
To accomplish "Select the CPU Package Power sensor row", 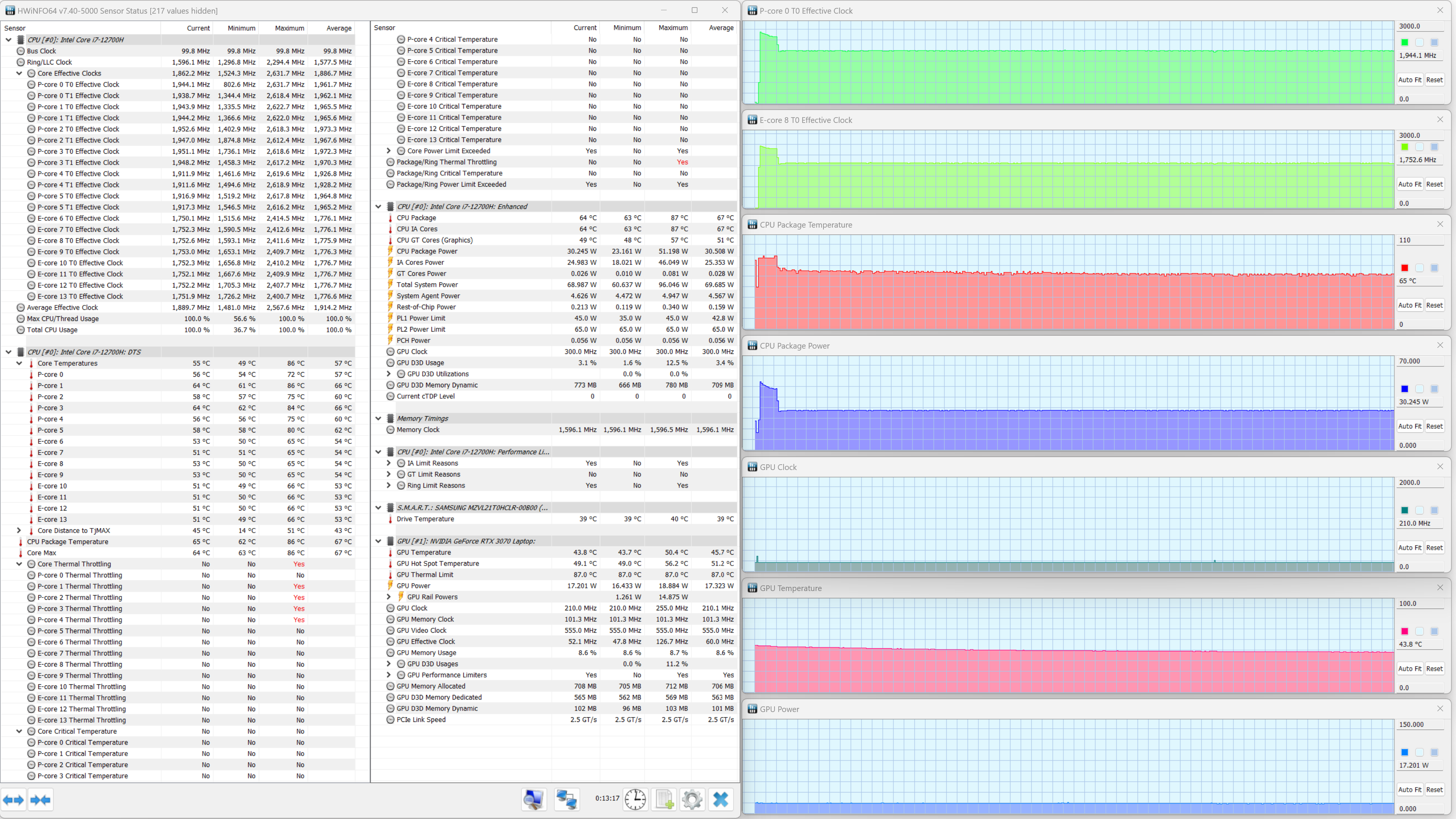I will (x=427, y=251).
